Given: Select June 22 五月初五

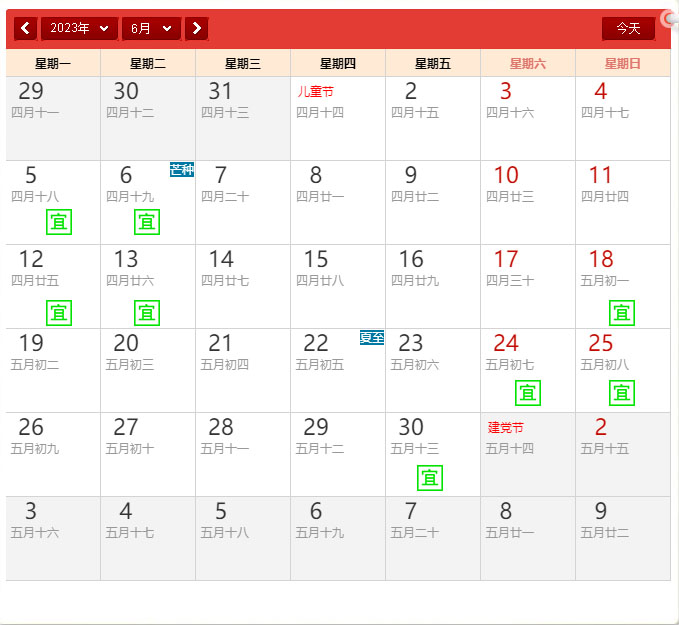Looking at the screenshot, I should 338,371.
